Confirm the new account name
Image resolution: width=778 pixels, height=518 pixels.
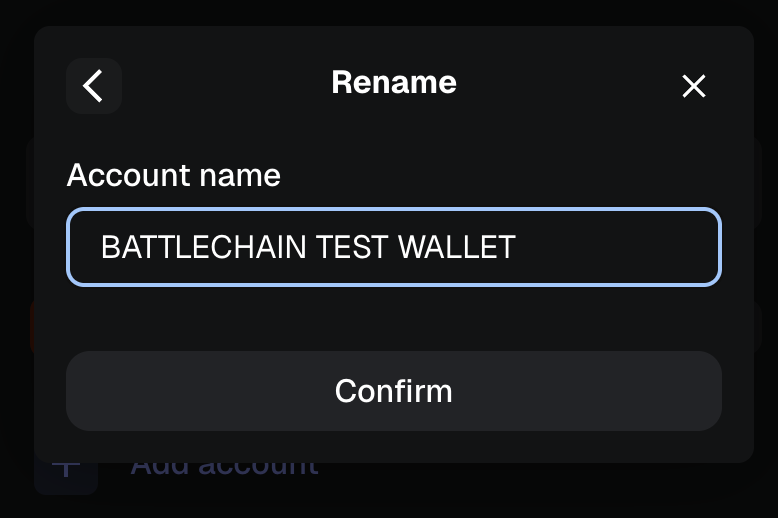point(393,391)
